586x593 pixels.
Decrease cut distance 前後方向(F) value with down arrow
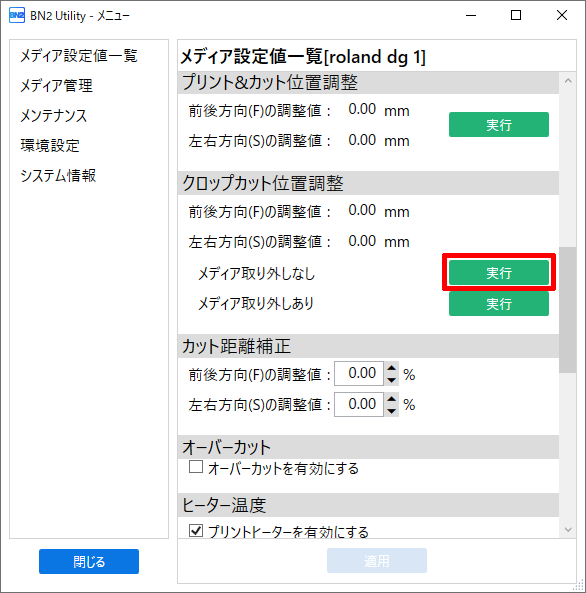coord(392,380)
